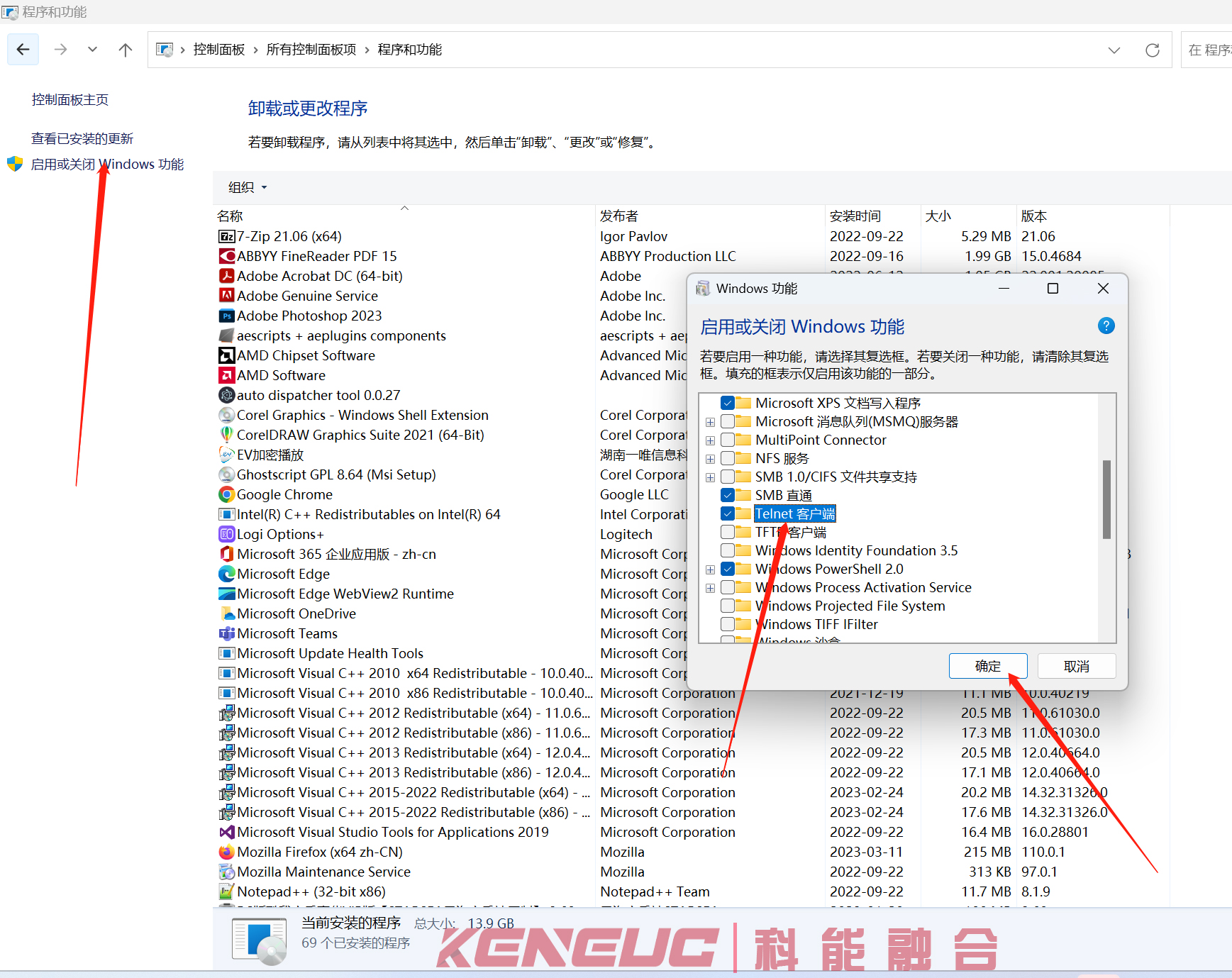Expand Microsoft 消息队列(MSMQ)服务器 tree node
The image size is (1232, 978).
[710, 422]
